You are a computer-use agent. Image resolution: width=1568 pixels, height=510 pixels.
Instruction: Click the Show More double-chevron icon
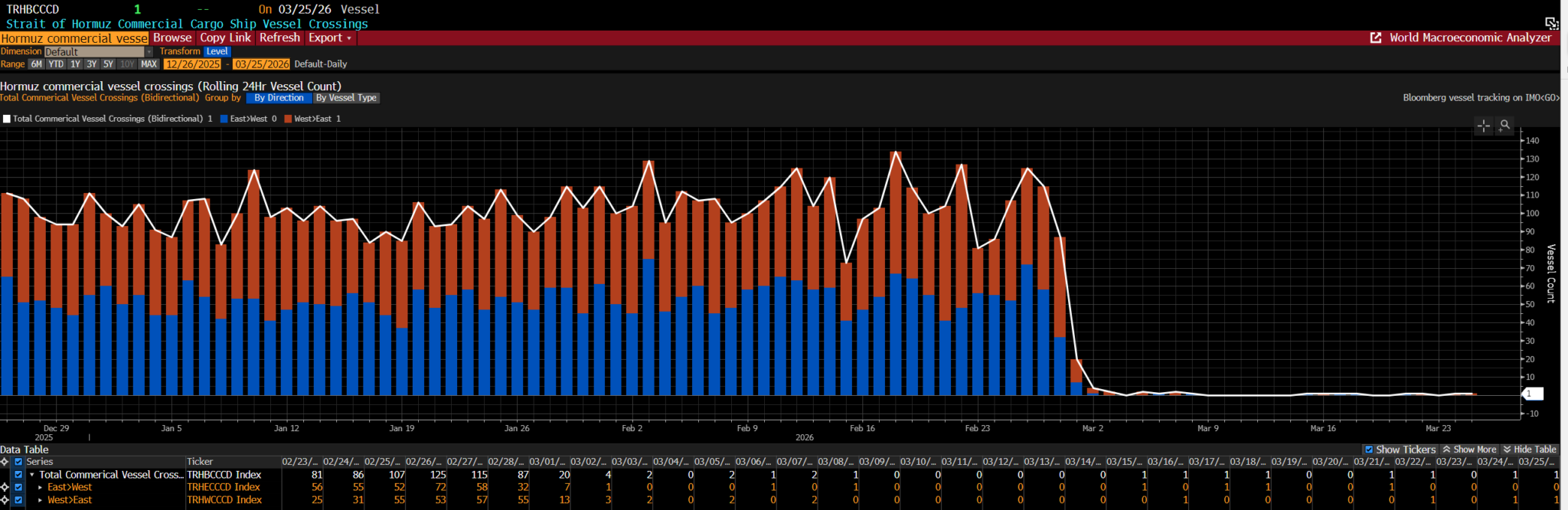(1447, 450)
